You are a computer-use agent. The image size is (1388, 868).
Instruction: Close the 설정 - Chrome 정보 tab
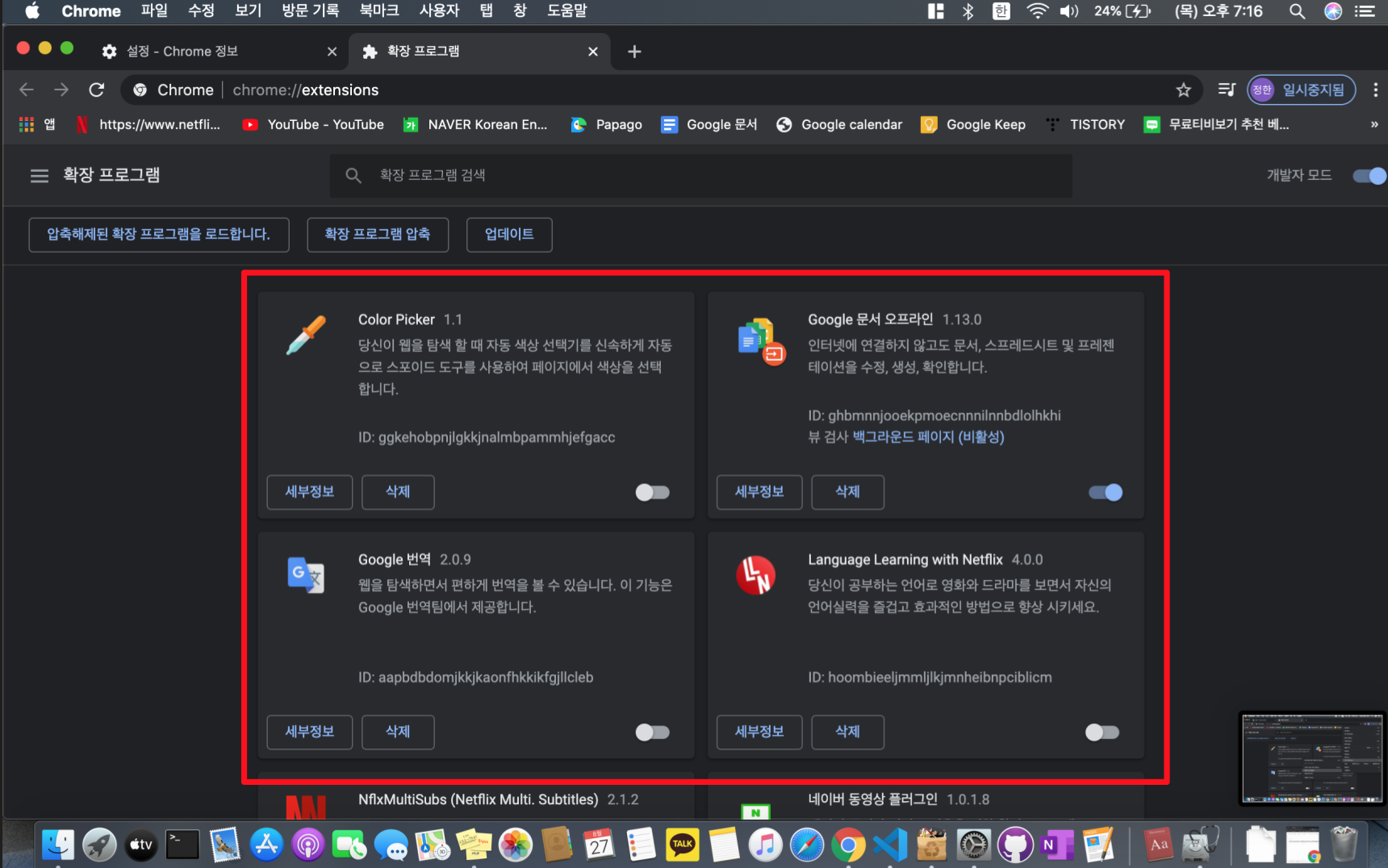332,52
